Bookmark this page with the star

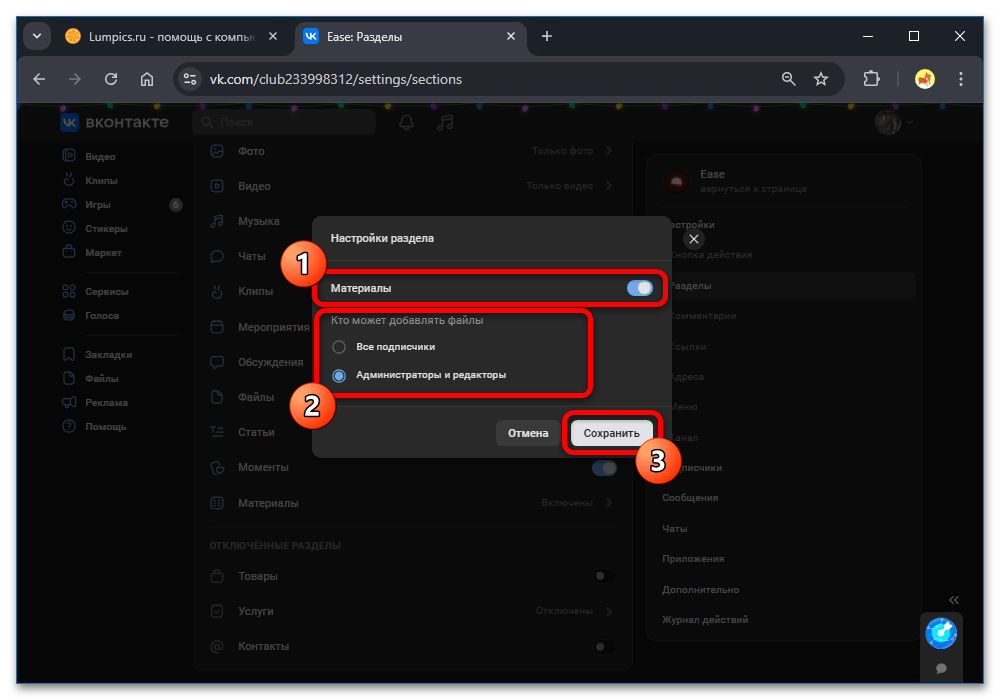[x=821, y=79]
